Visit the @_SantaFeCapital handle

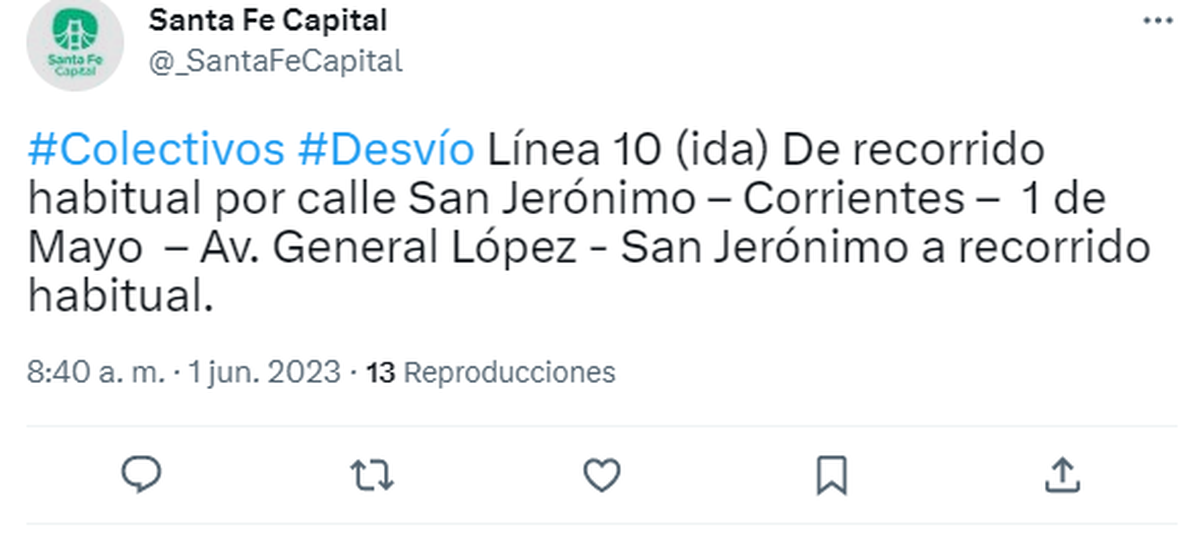tap(275, 61)
